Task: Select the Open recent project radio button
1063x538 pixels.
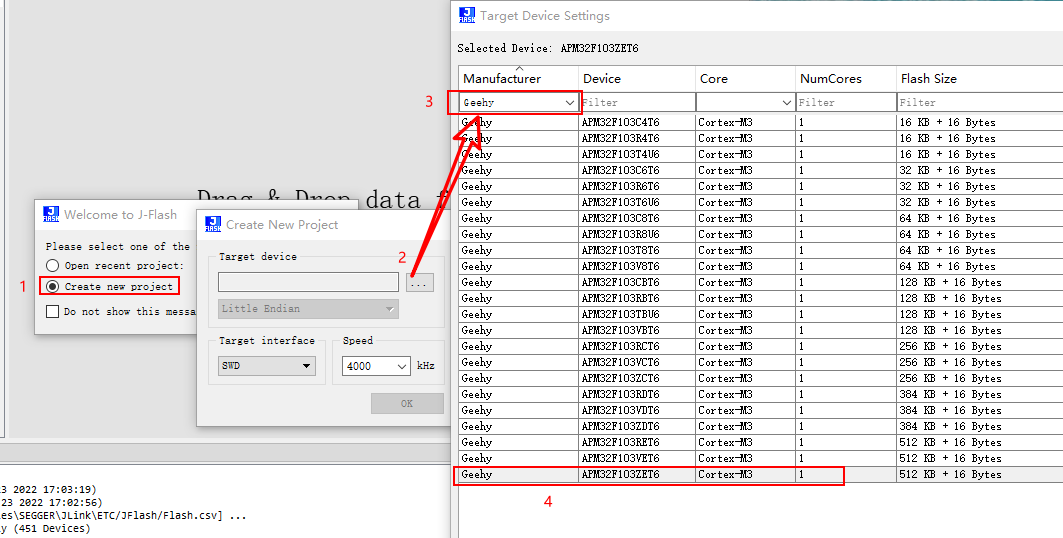Action: tap(53, 266)
